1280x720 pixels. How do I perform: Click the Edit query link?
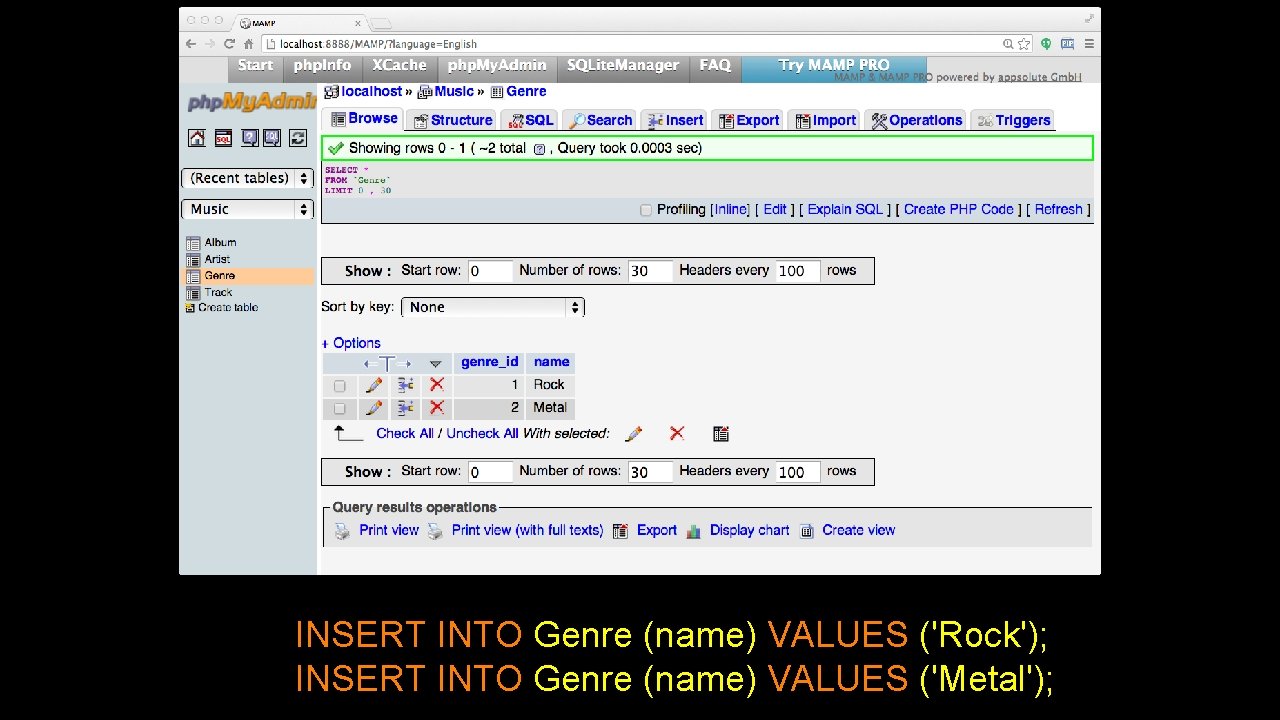click(x=775, y=210)
